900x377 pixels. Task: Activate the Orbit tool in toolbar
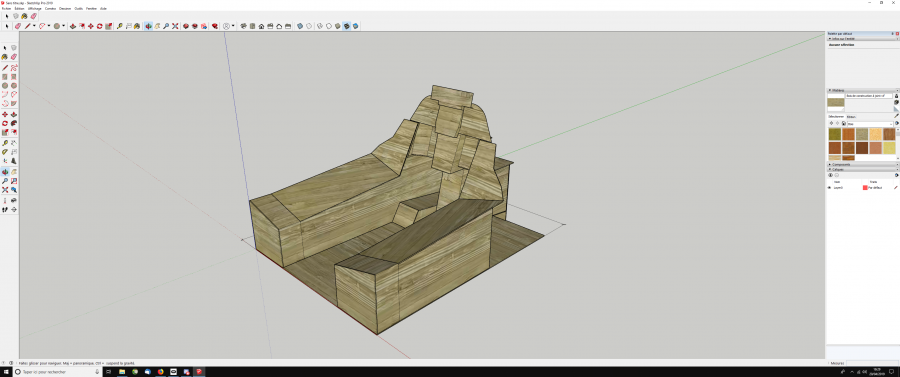(148, 26)
